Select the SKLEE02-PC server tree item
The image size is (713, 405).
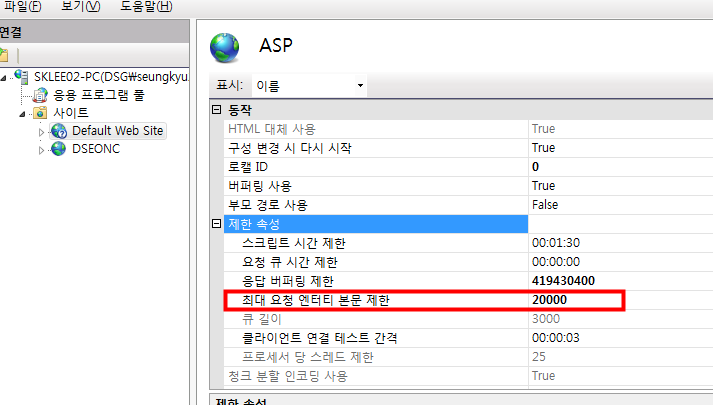point(111,76)
